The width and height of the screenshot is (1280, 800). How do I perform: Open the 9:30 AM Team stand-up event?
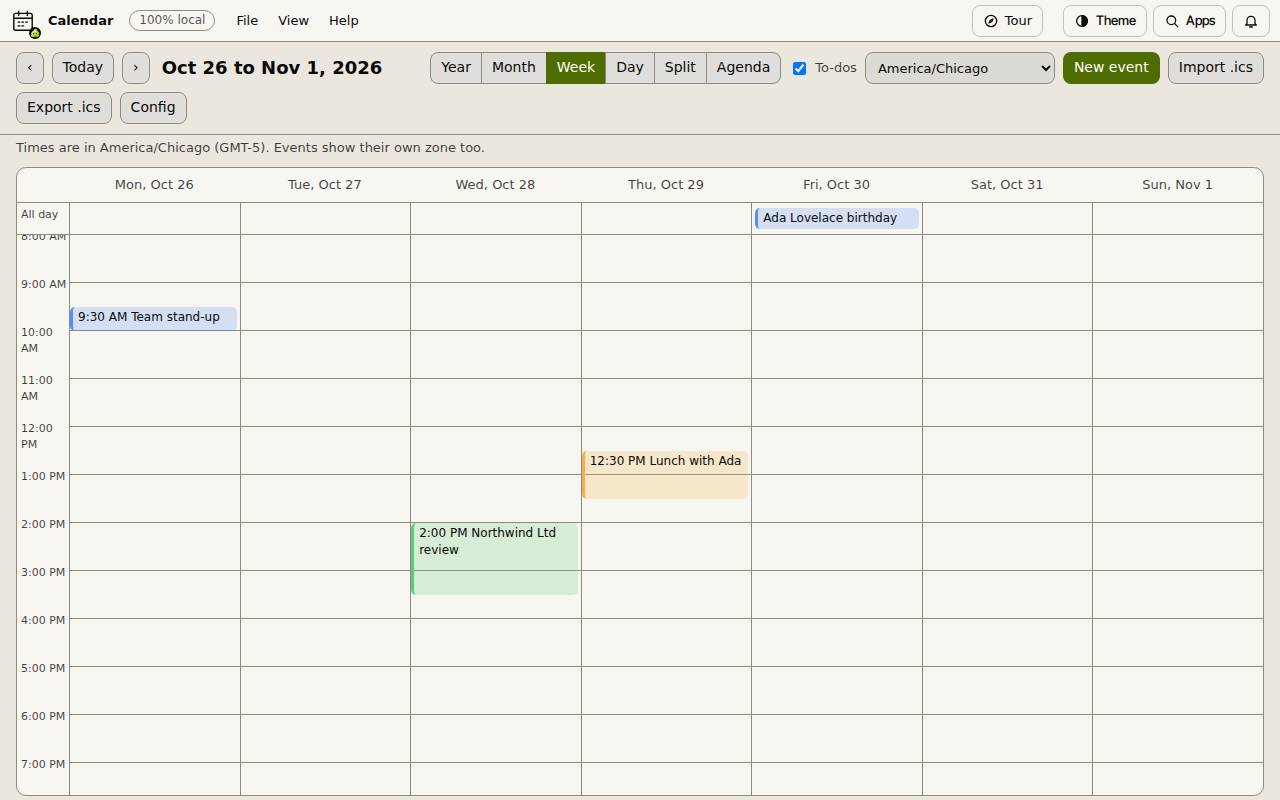153,318
